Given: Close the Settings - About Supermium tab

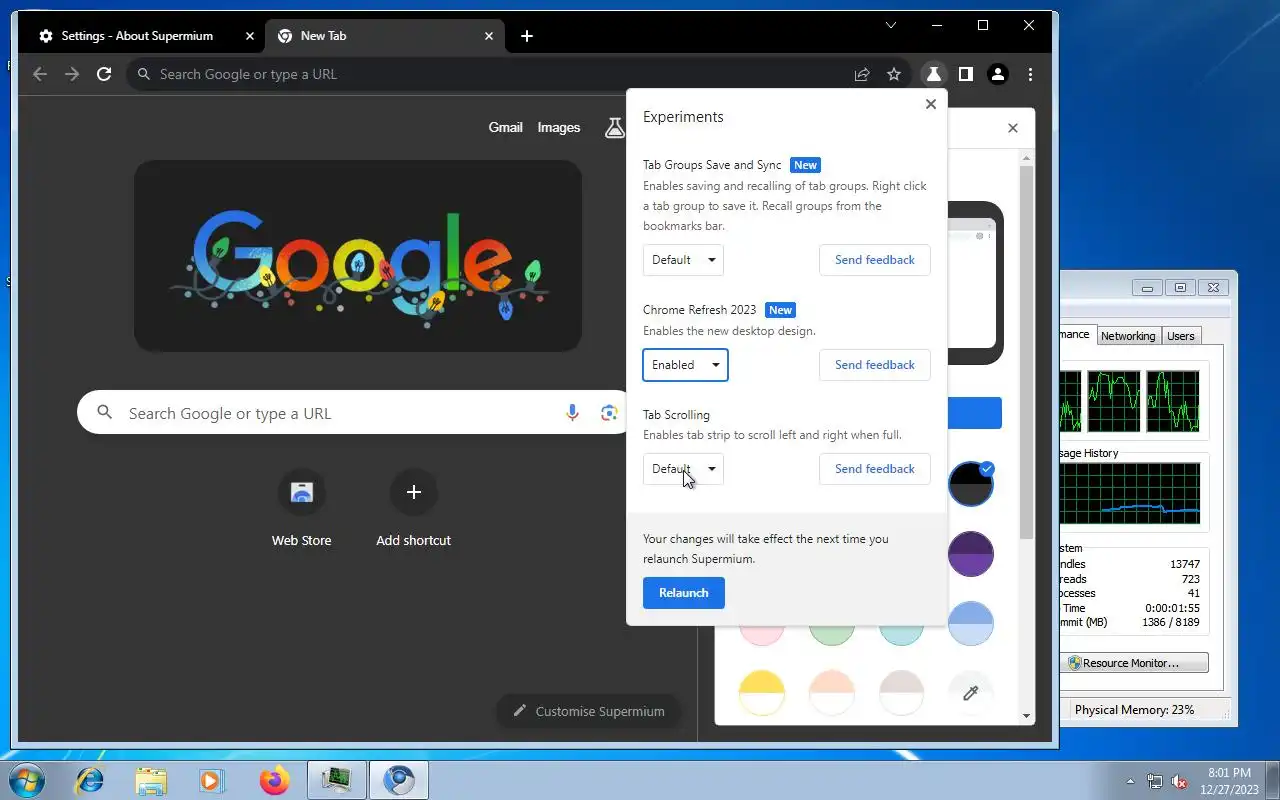Looking at the screenshot, I should click(x=250, y=36).
